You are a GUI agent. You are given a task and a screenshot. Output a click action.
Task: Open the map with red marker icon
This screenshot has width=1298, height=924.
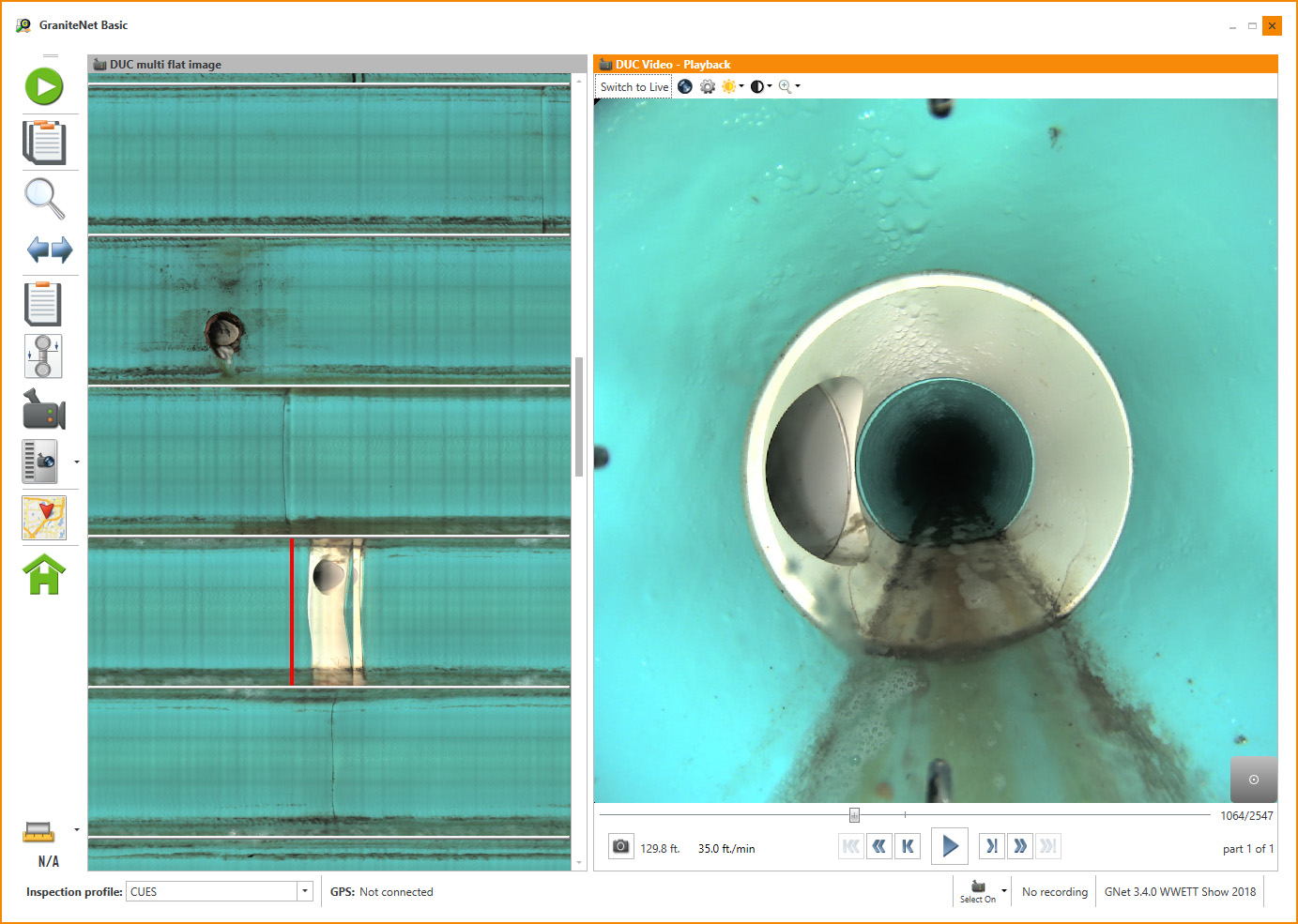44,518
